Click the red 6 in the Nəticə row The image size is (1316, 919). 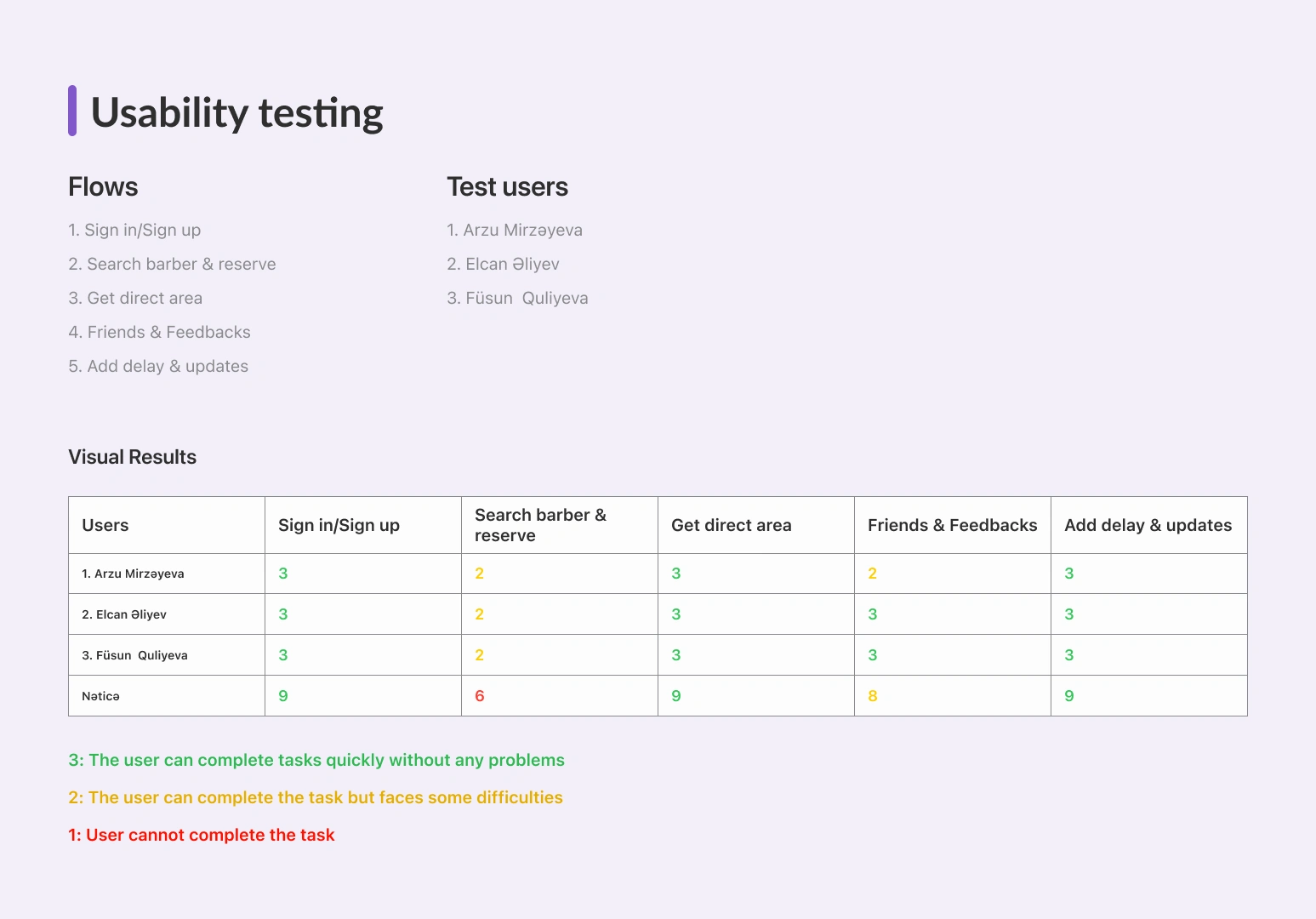coord(480,696)
